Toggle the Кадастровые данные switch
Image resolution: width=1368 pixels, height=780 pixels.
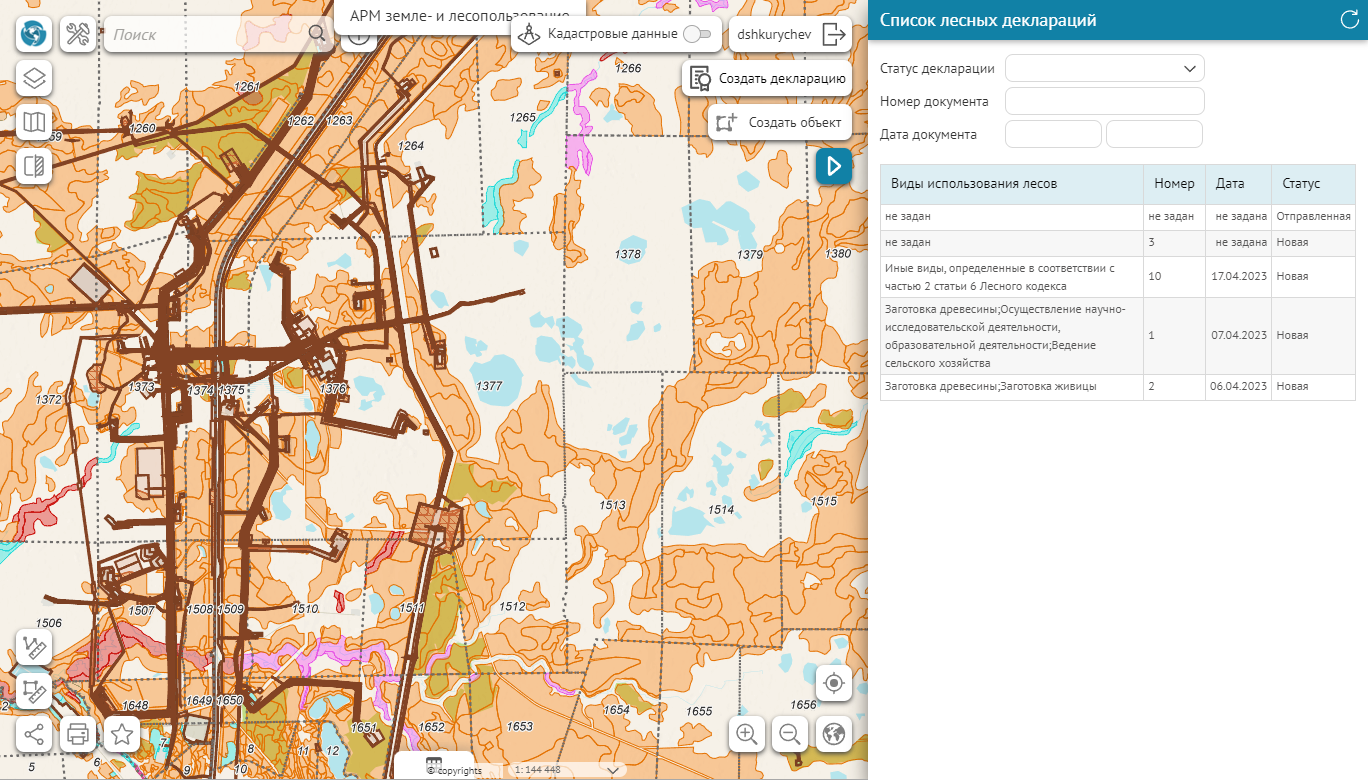pyautogui.click(x=696, y=34)
